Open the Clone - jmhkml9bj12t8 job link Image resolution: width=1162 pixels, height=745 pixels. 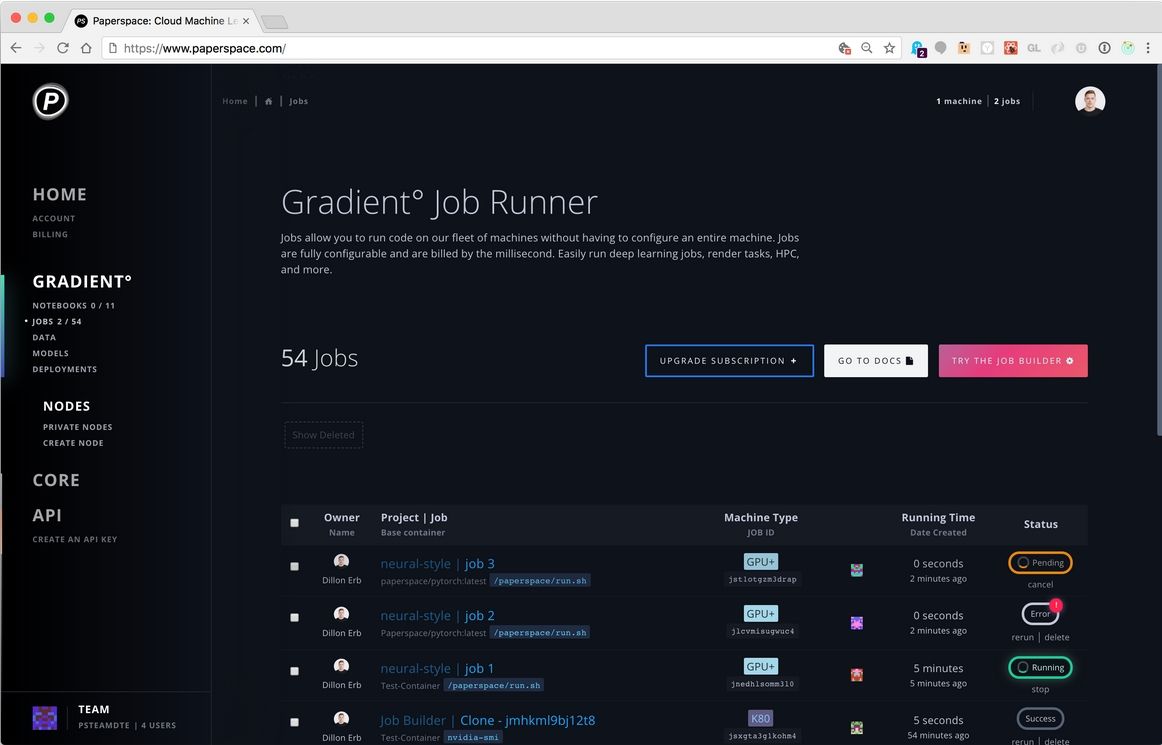click(x=528, y=721)
